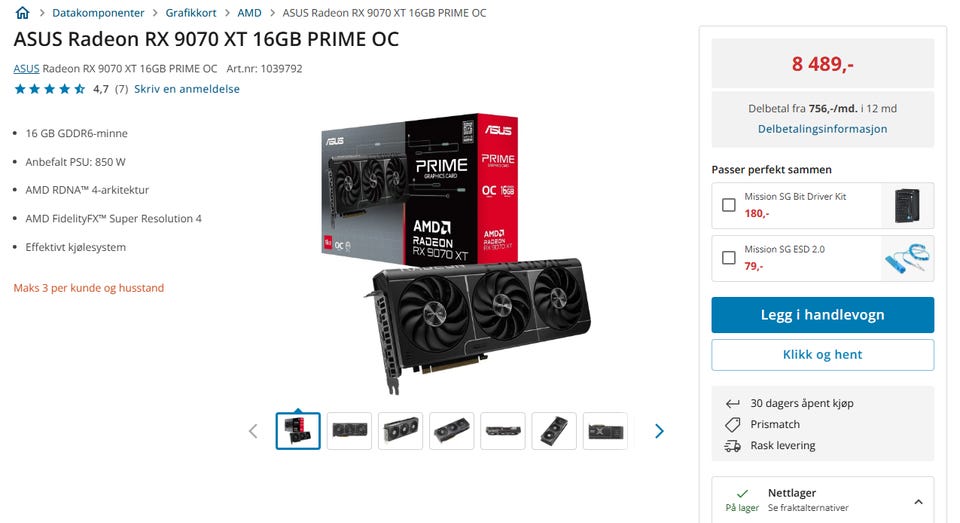This screenshot has height=523, width=960.
Task: Click the Mission SG Bit Driver Kit image
Action: point(907,205)
